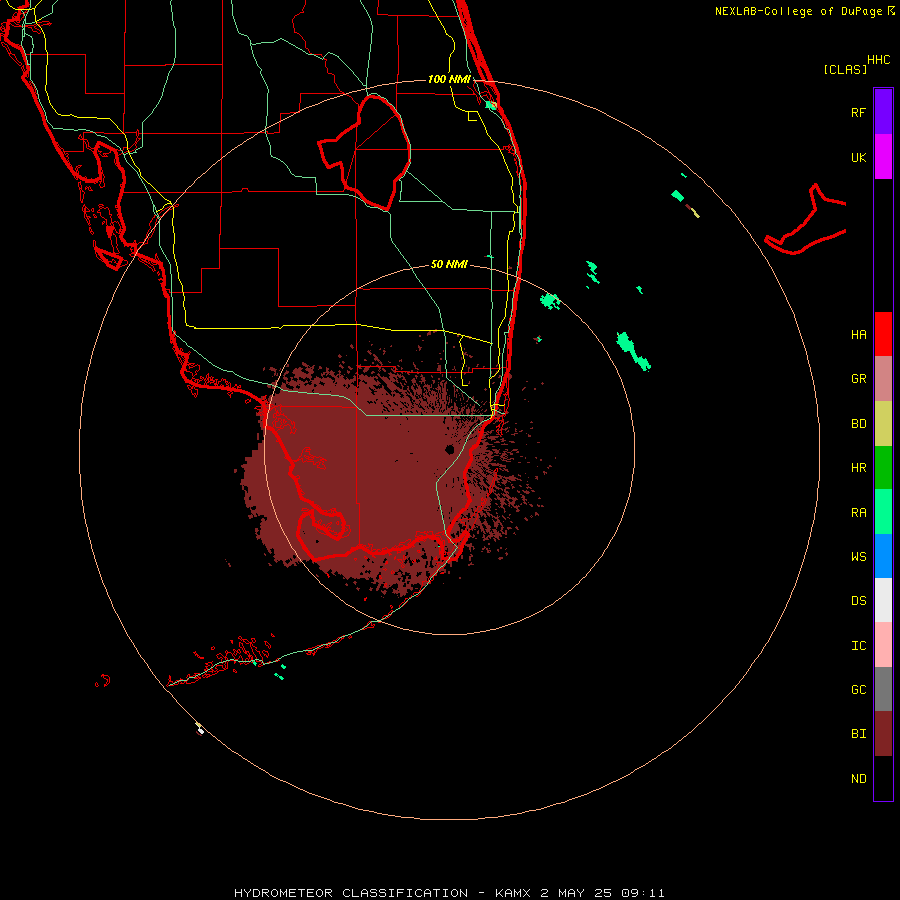Image resolution: width=900 pixels, height=900 pixels.
Task: Click the BD legend label
Action: tap(858, 424)
